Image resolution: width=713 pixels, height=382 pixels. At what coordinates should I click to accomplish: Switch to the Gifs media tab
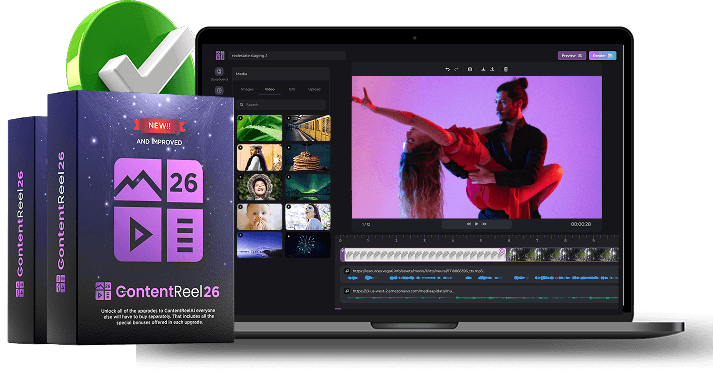292,89
